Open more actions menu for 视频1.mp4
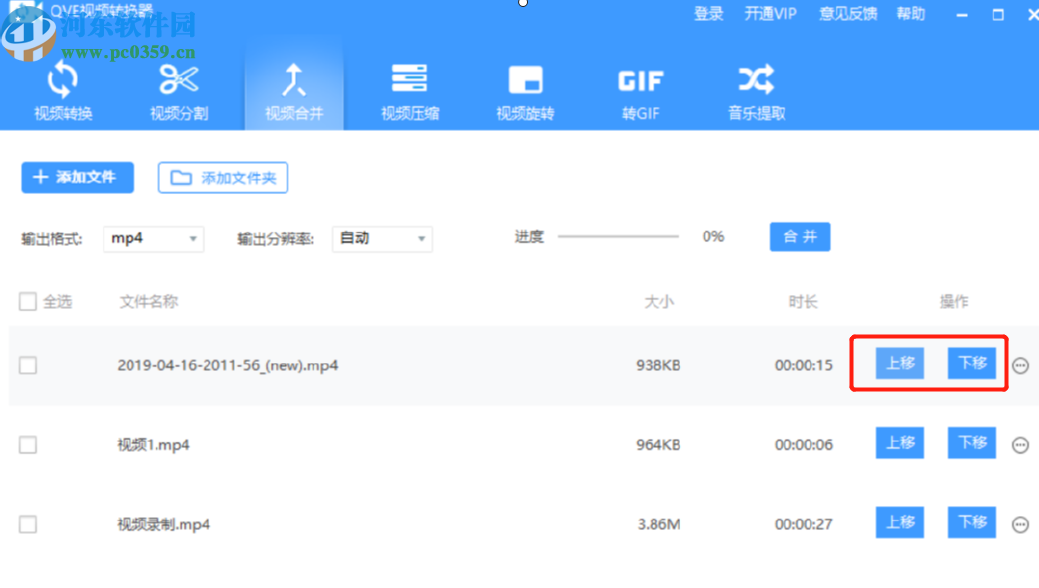 1020,443
